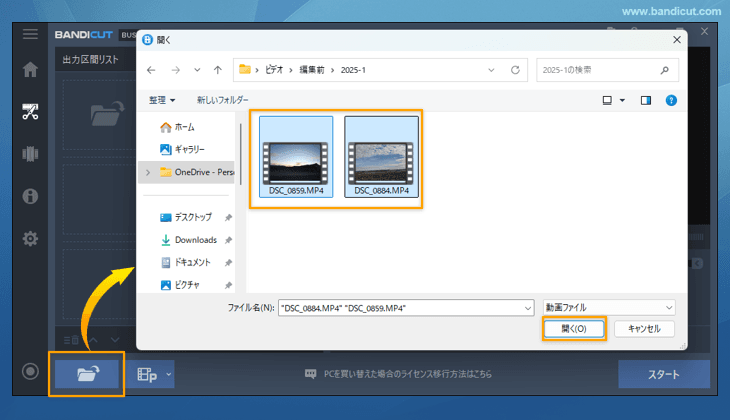Image resolution: width=730 pixels, height=420 pixels.
Task: Click ビデオ breadcrumb segment
Action: tap(274, 70)
